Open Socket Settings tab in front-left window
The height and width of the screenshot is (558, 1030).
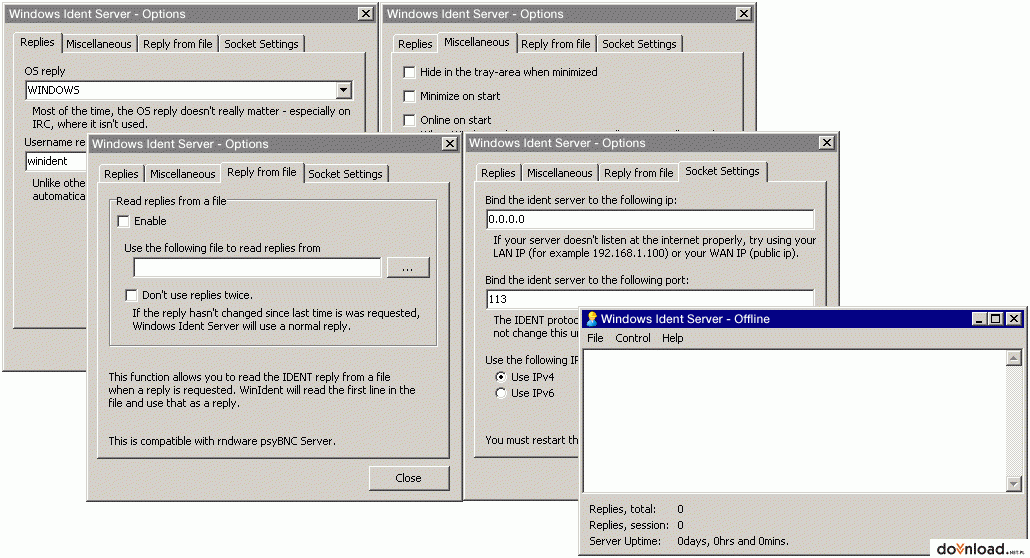tap(346, 174)
